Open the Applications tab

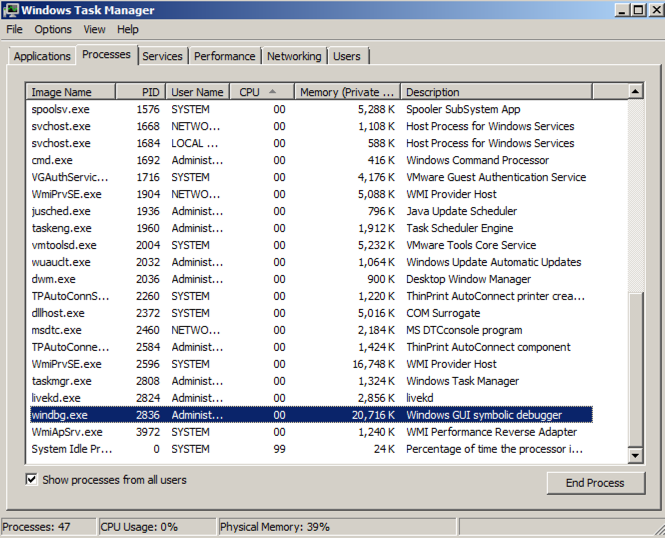coord(42,56)
